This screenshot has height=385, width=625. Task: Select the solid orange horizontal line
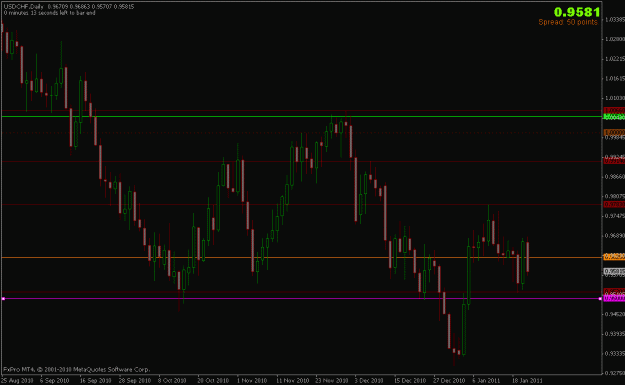point(301,257)
